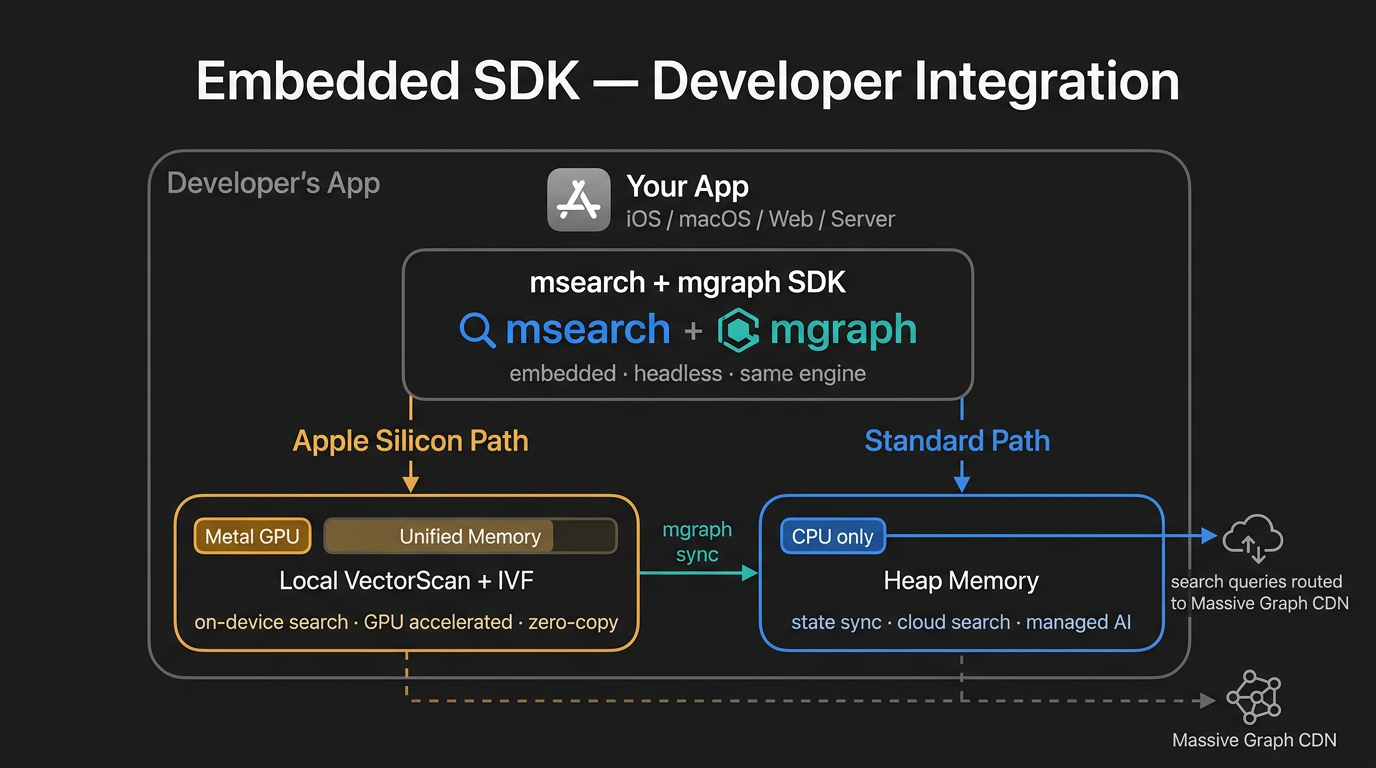1376x768 pixels.
Task: Click the App Store icon beside Your App
Action: point(579,200)
